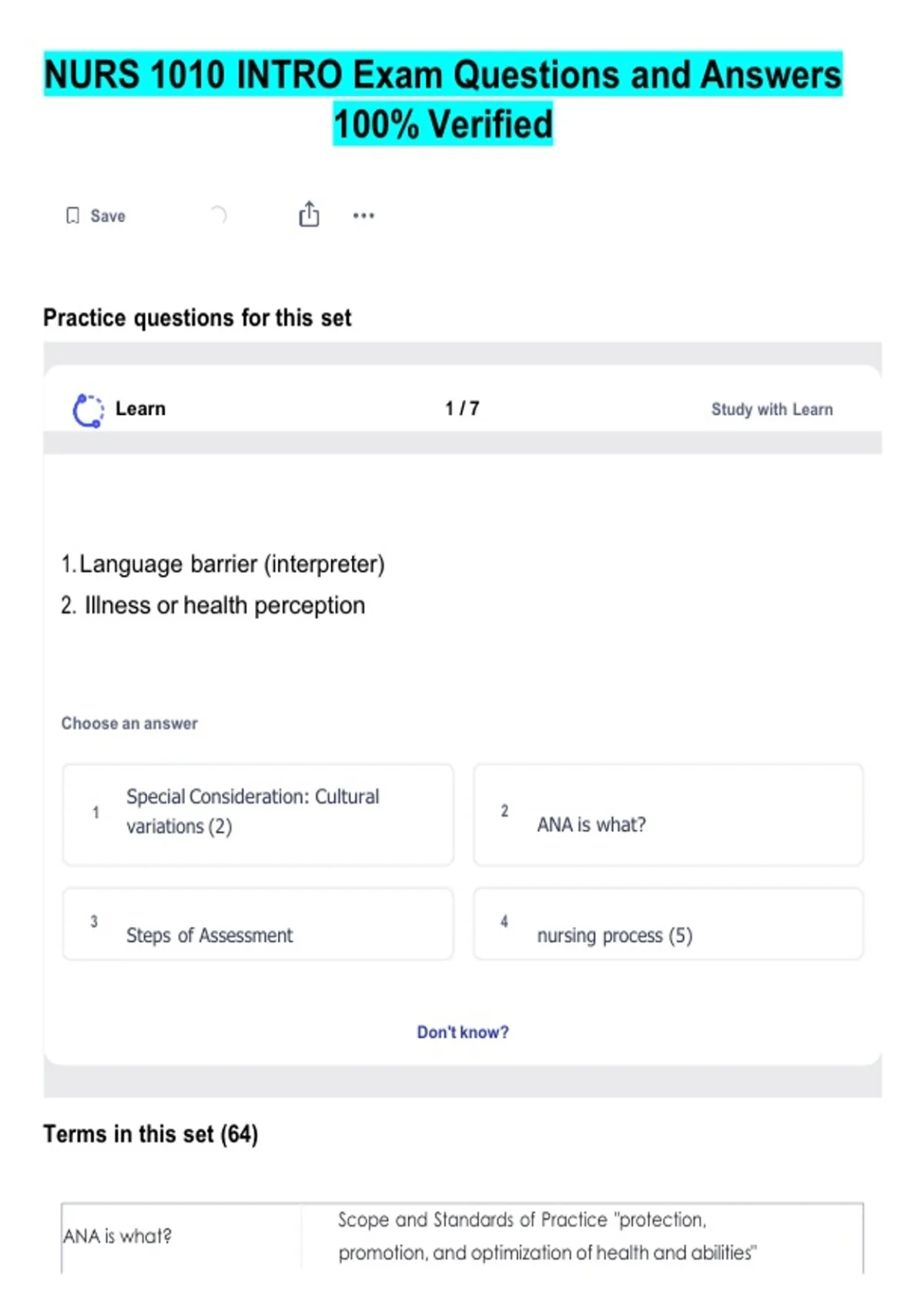Click the share icon
The width and height of the screenshot is (924, 1309).
[309, 215]
